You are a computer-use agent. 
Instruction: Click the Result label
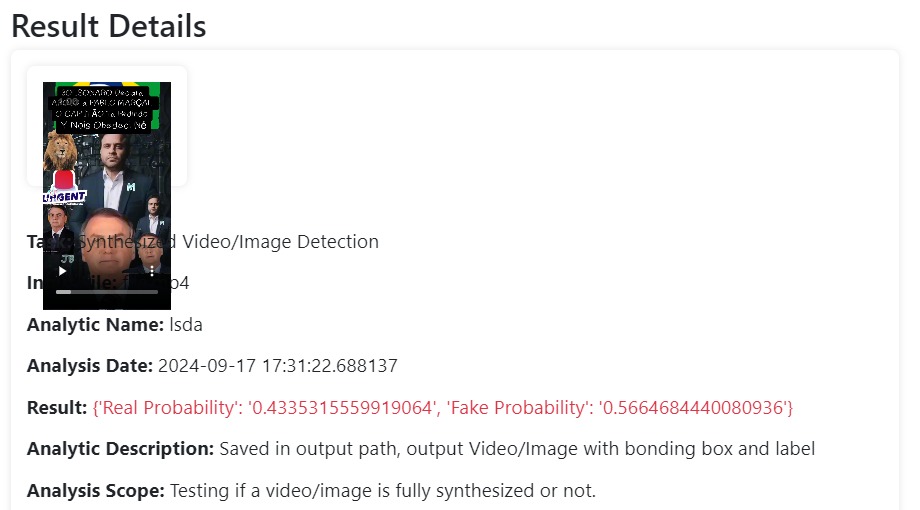click(57, 407)
